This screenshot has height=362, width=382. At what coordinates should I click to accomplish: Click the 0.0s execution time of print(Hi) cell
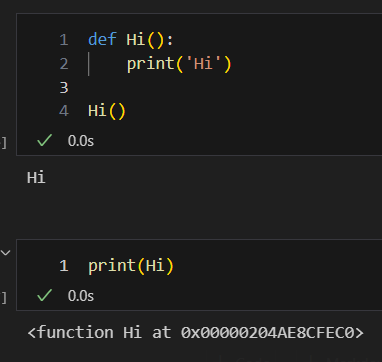[x=81, y=296]
